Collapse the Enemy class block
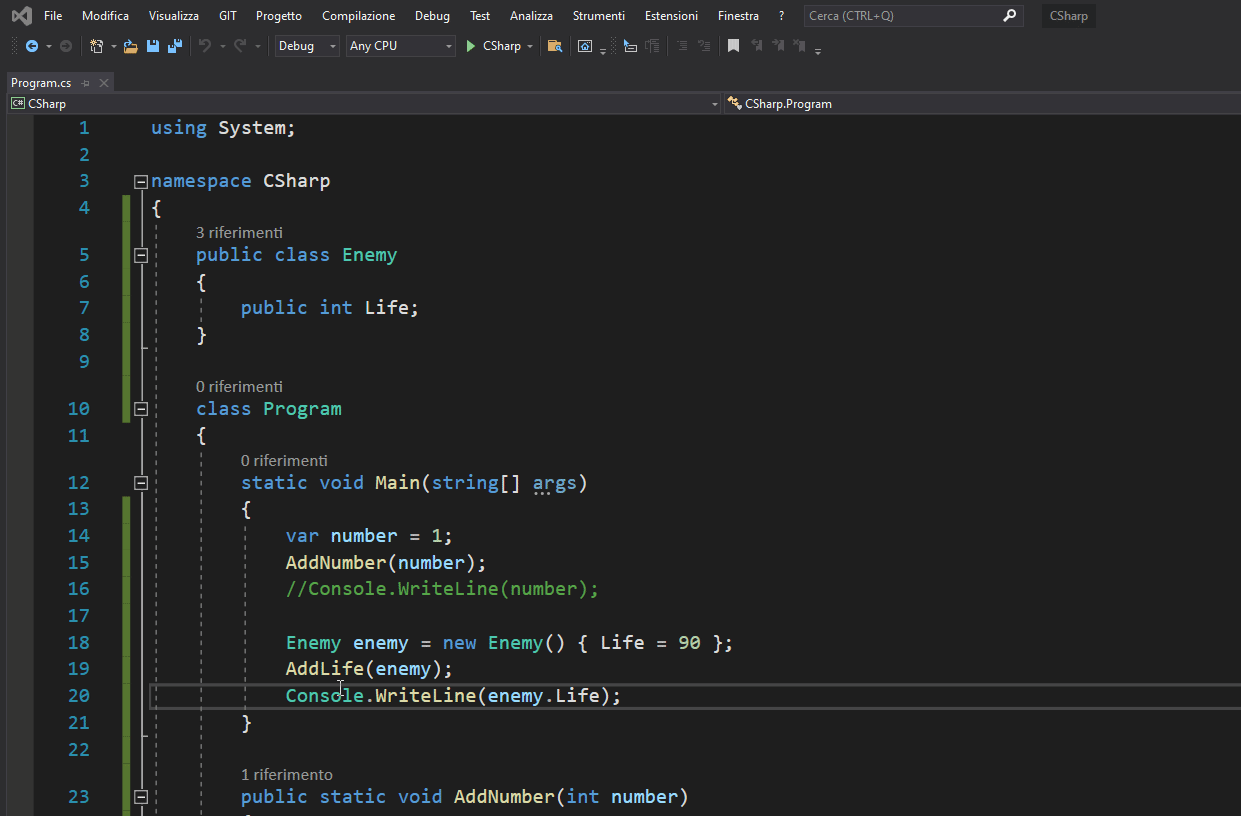The height and width of the screenshot is (816, 1241). (x=141, y=255)
